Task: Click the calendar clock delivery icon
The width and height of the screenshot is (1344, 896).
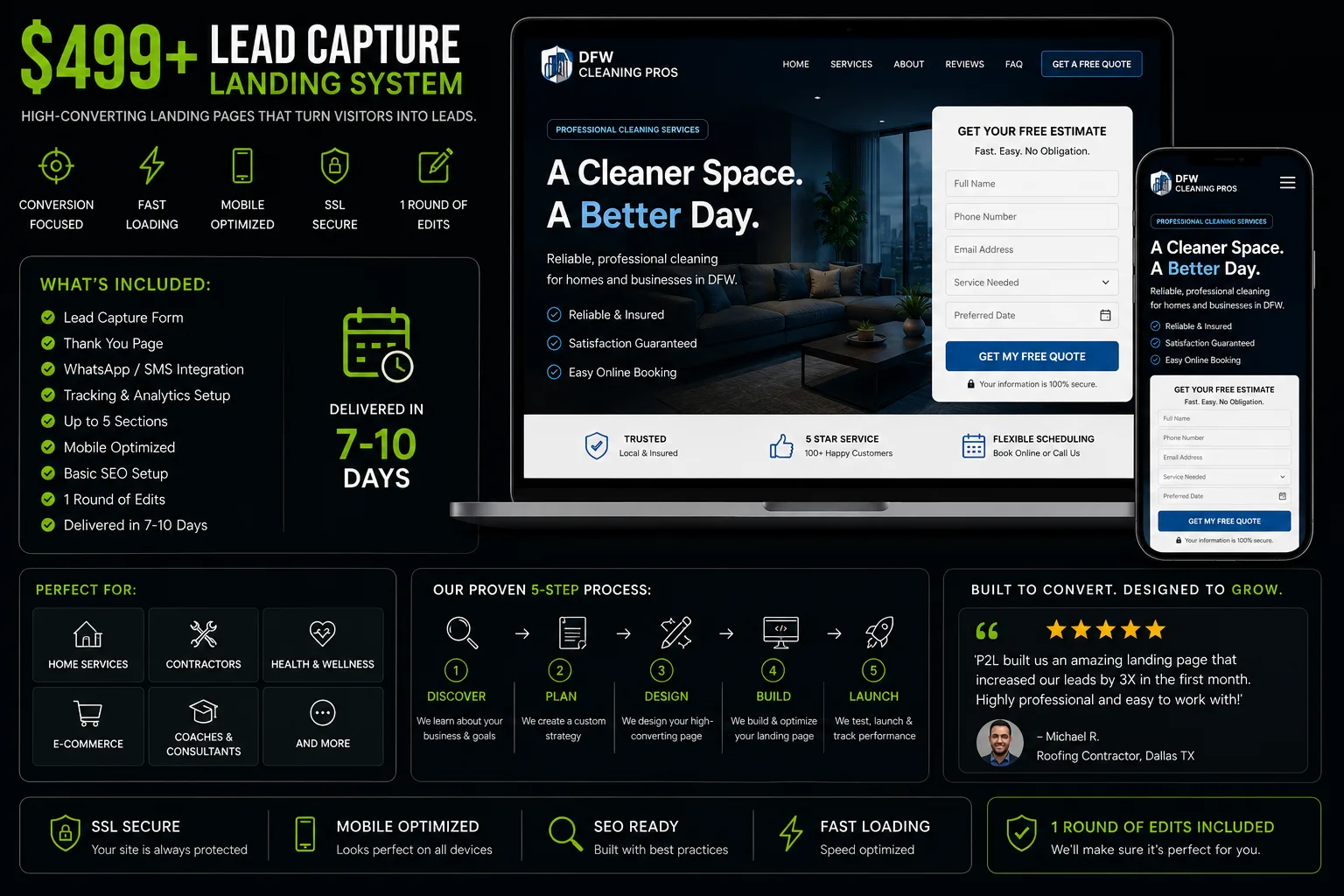Action: pyautogui.click(x=377, y=345)
